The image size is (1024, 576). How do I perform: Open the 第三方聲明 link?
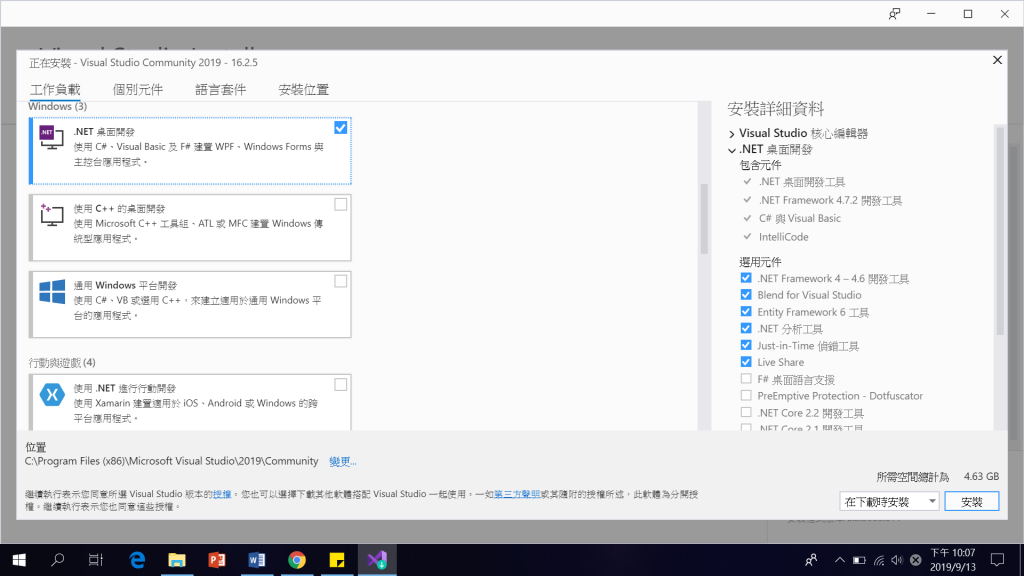click(x=517, y=494)
